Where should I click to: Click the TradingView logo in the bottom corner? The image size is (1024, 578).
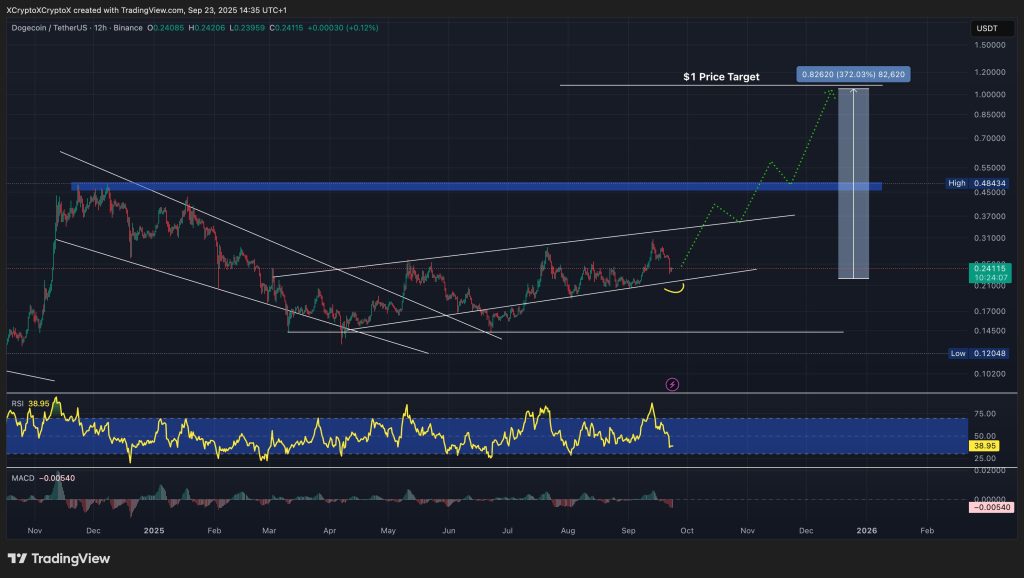click(x=57, y=560)
